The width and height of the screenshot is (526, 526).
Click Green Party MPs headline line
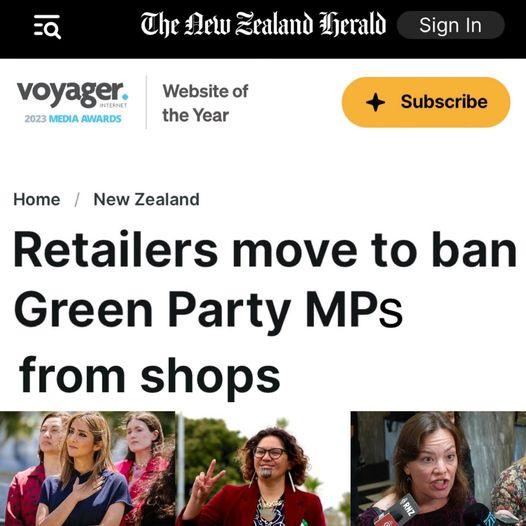point(208,311)
